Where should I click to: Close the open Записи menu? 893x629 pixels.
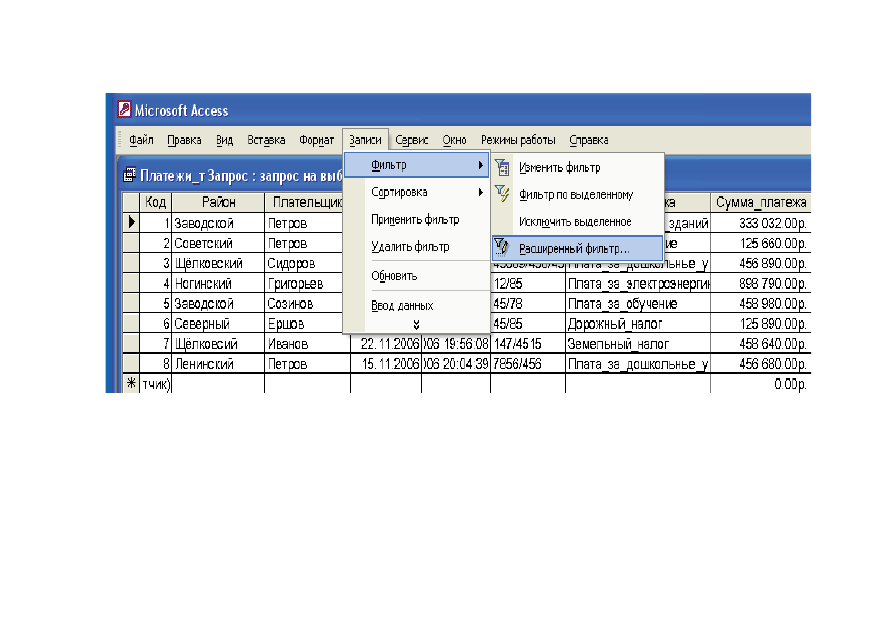(365, 140)
